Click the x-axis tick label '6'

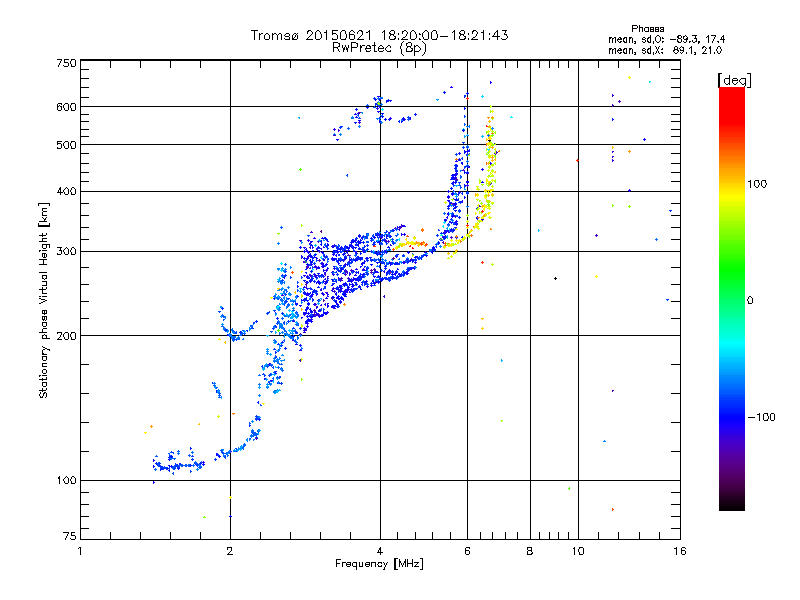point(467,551)
